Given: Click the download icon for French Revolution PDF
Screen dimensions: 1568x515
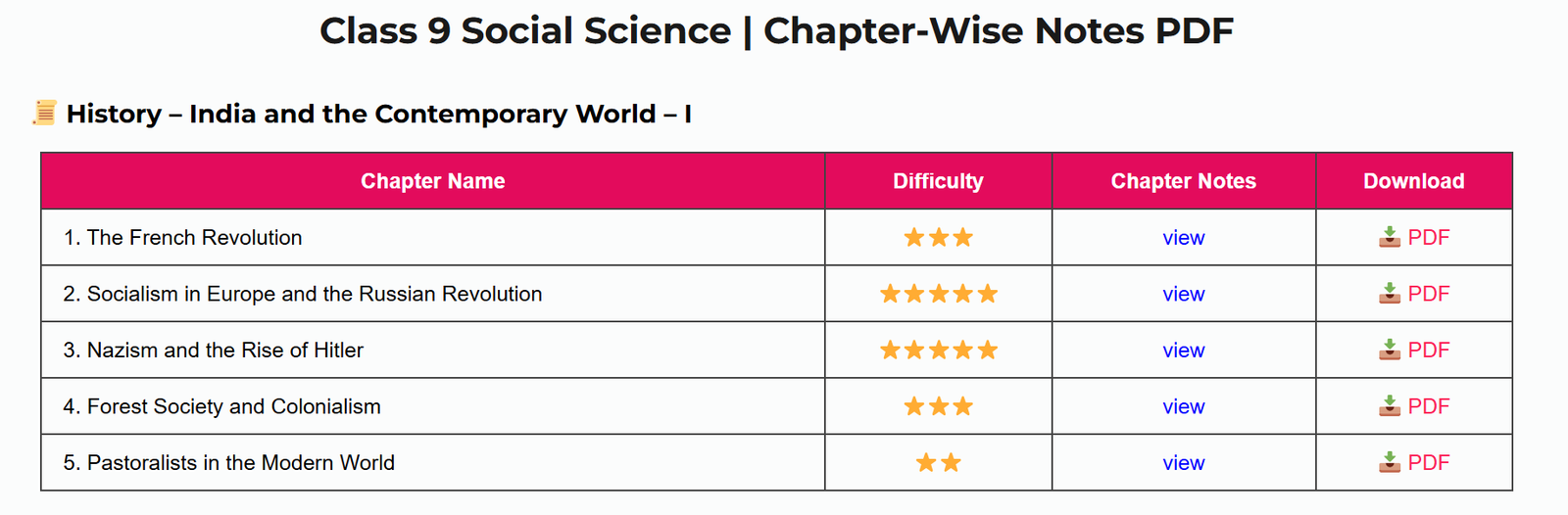Looking at the screenshot, I should [1389, 237].
